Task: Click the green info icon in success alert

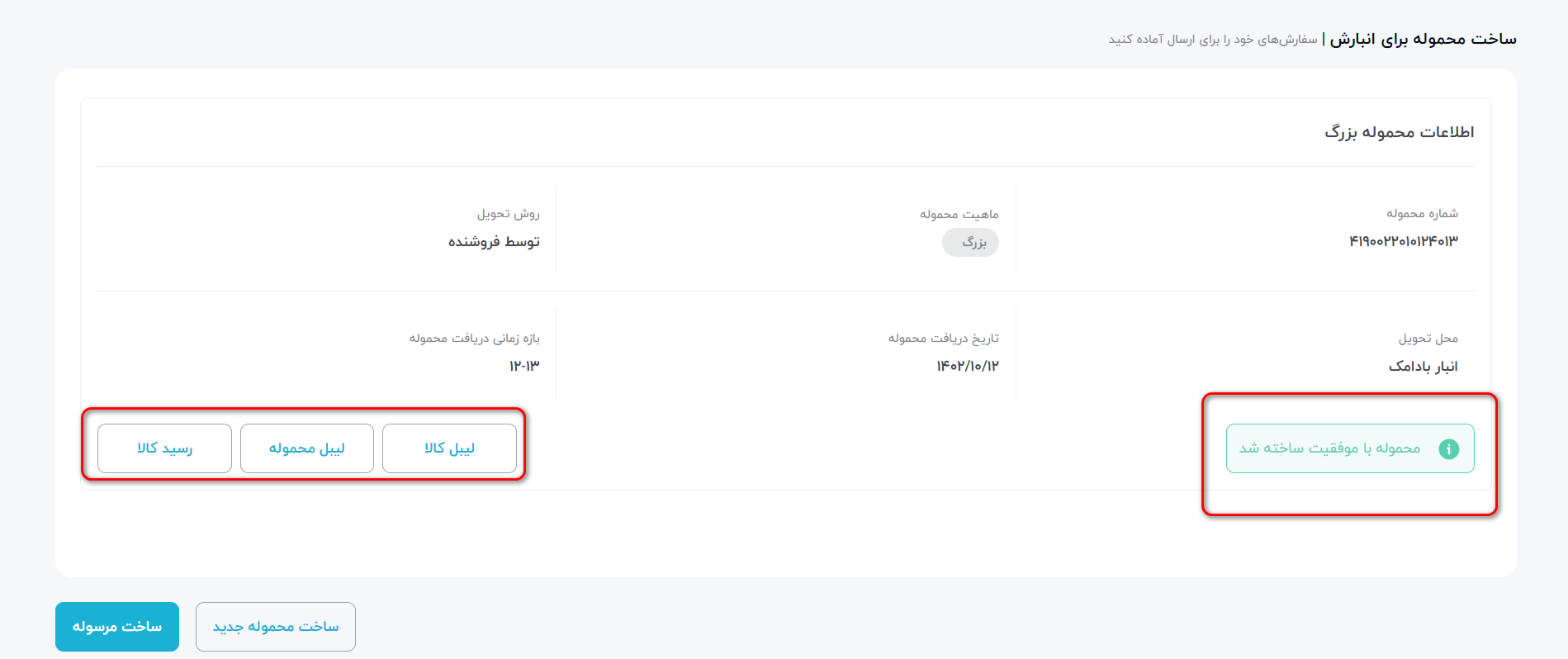Action: tap(1448, 448)
